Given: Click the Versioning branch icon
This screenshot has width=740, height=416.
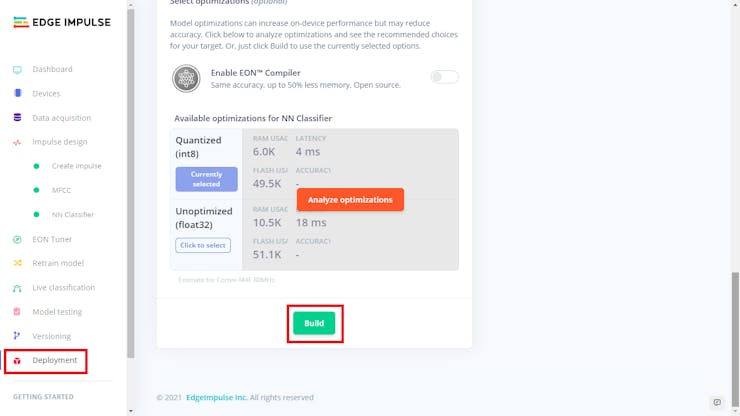Looking at the screenshot, I should pos(17,336).
